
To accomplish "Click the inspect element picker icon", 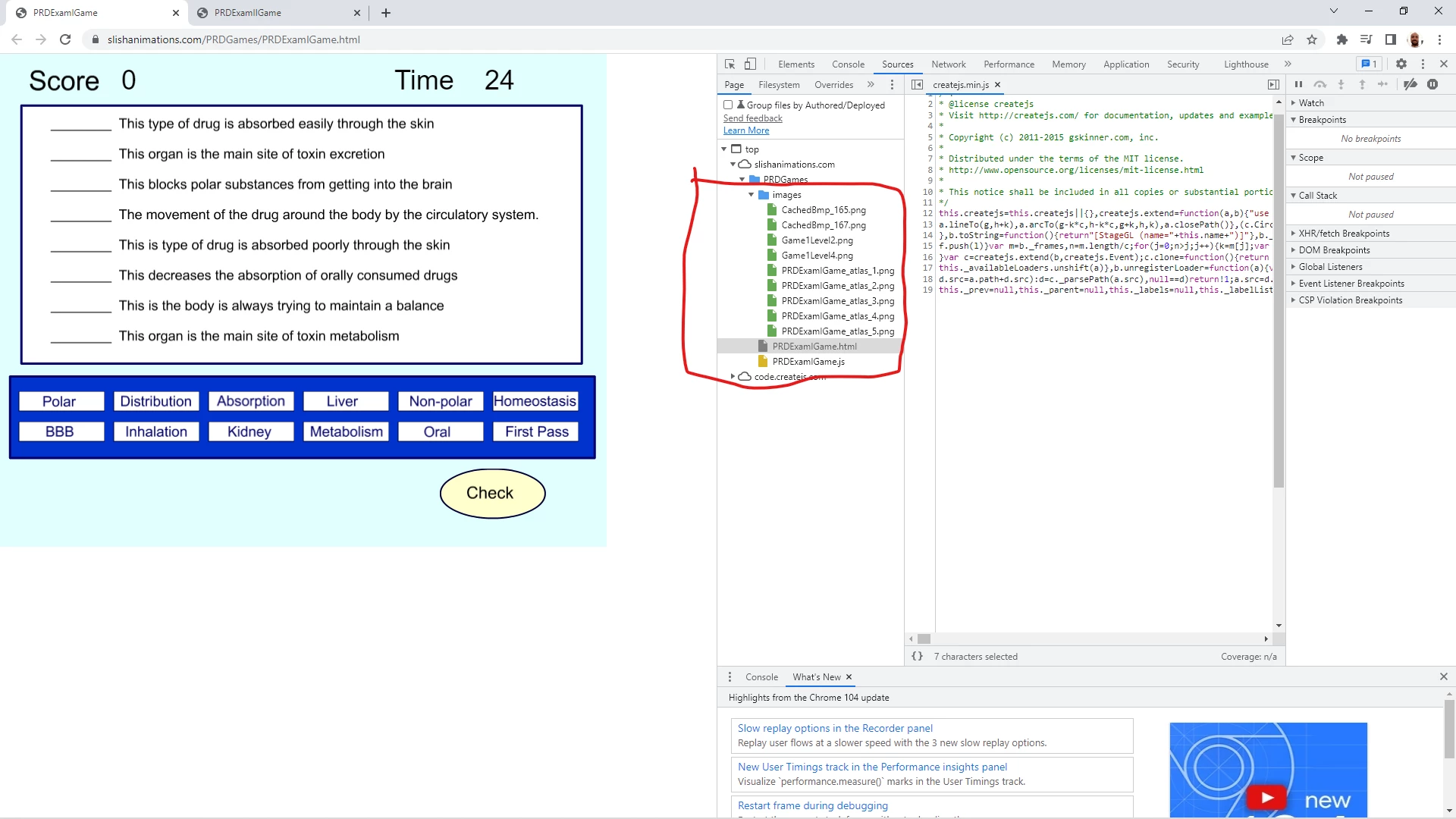I will click(730, 64).
